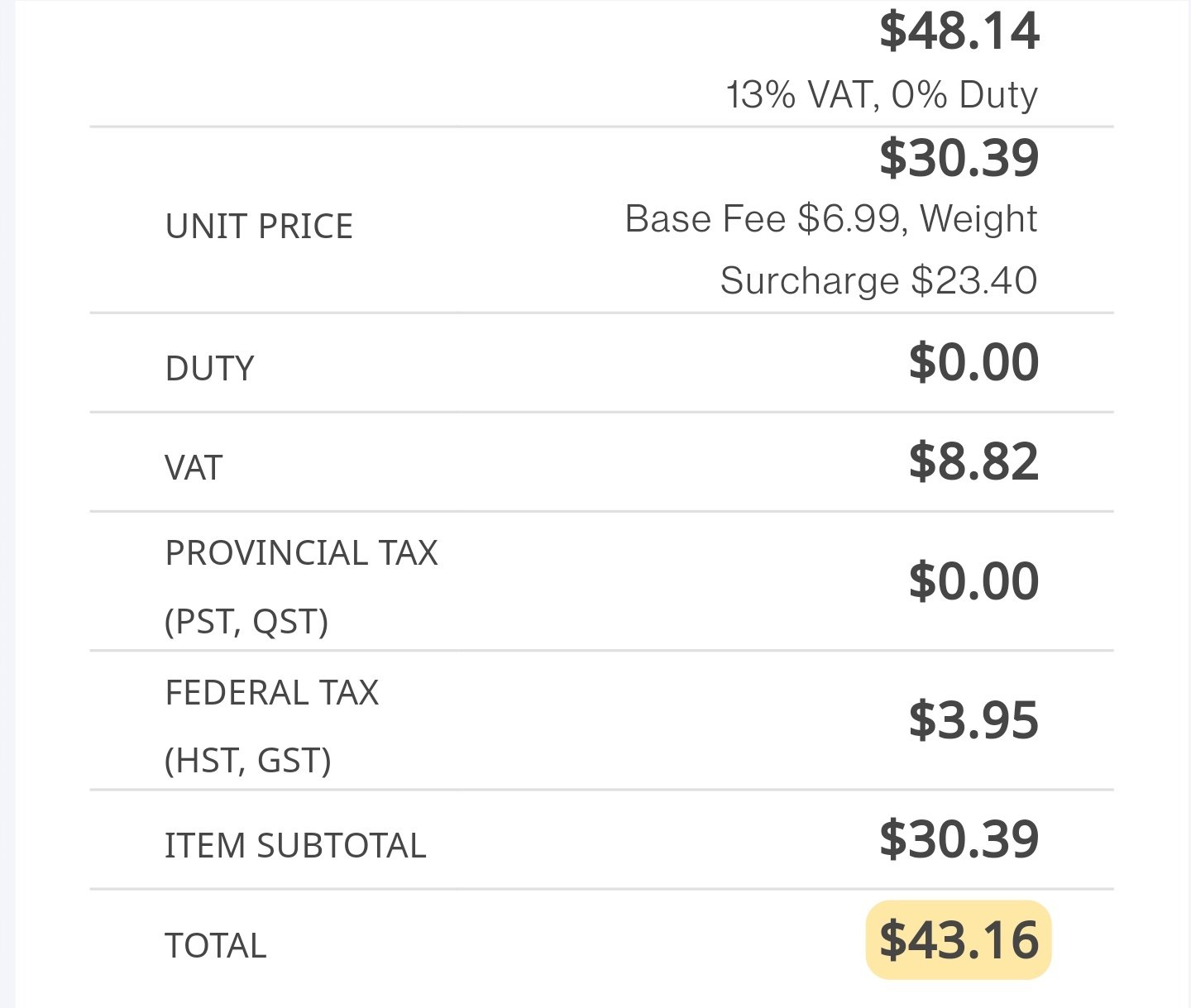1191x1008 pixels.
Task: Select the FEDERAL TAX label
Action: [x=272, y=692]
